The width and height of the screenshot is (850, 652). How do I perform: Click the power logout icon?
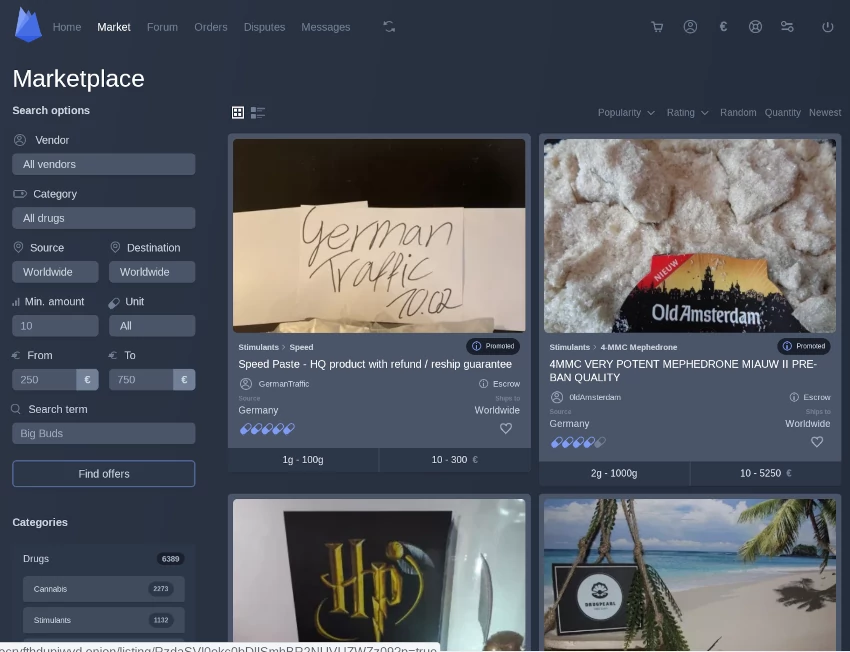[827, 27]
